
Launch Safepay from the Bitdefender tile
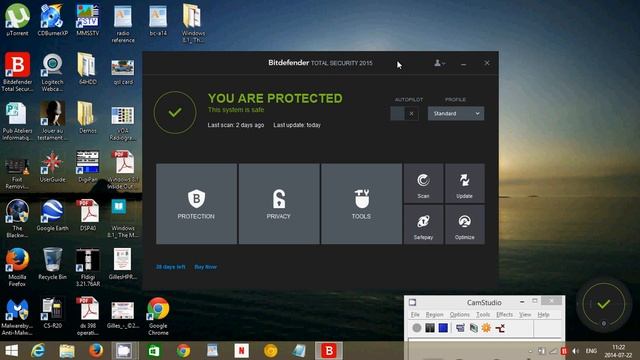pos(423,224)
